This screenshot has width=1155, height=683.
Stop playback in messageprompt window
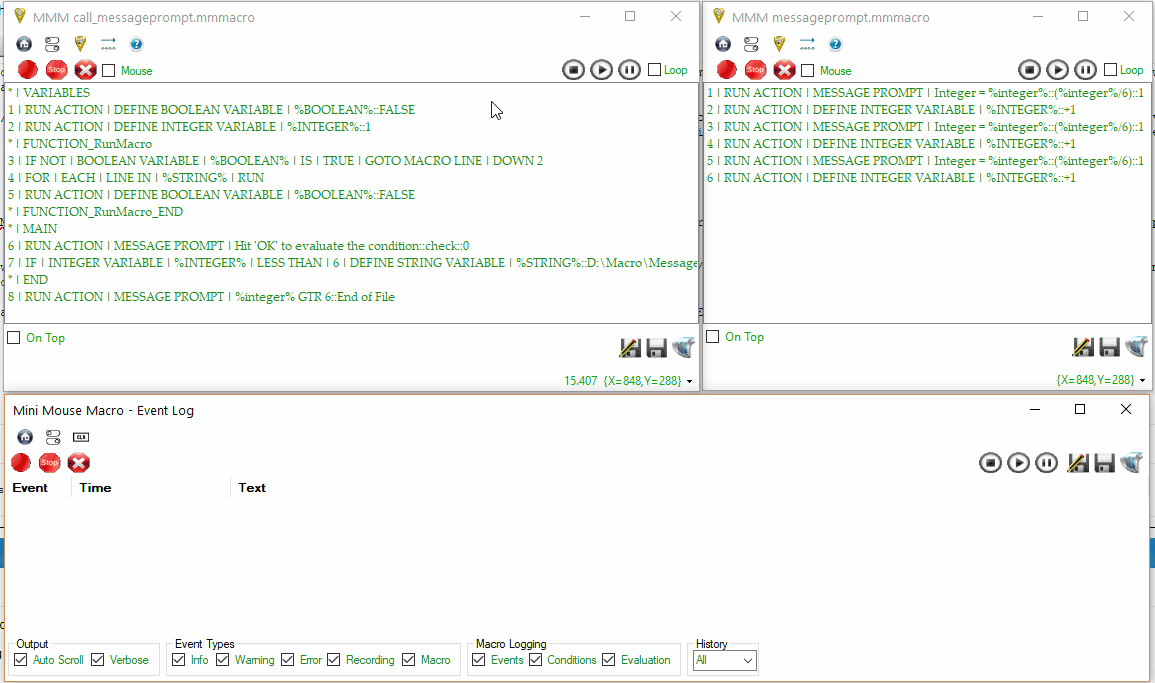[x=1029, y=70]
